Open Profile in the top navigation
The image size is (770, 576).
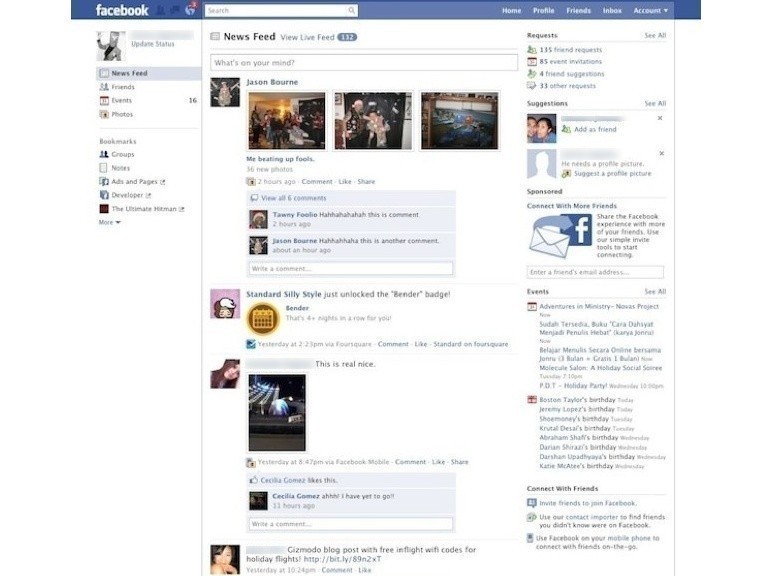tap(544, 10)
